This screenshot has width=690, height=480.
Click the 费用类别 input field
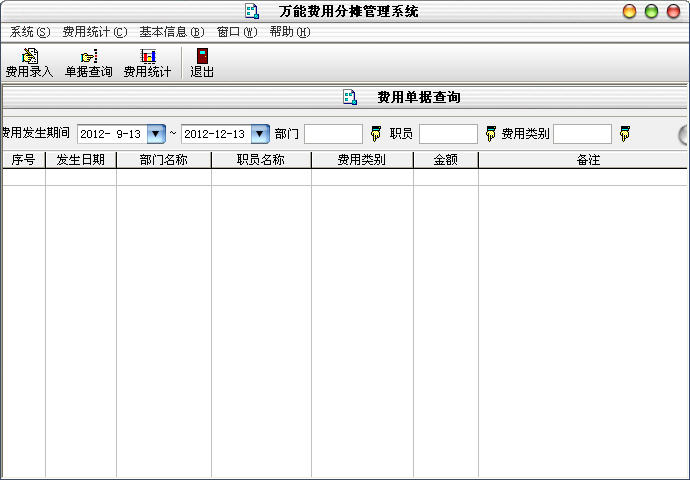582,134
